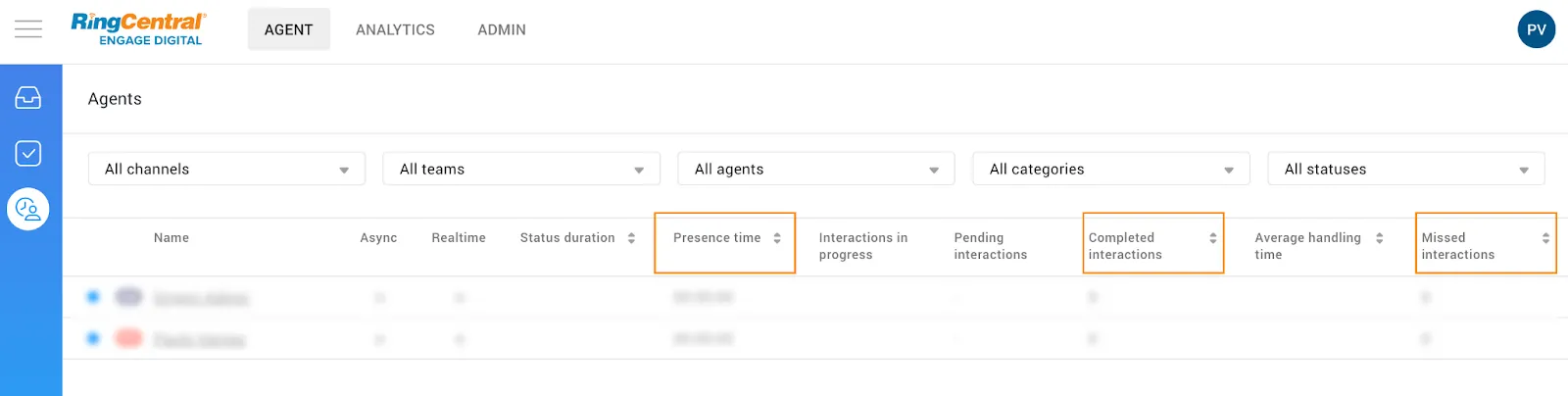Sort by Average handling time arrows
The image size is (1568, 396).
1379,238
